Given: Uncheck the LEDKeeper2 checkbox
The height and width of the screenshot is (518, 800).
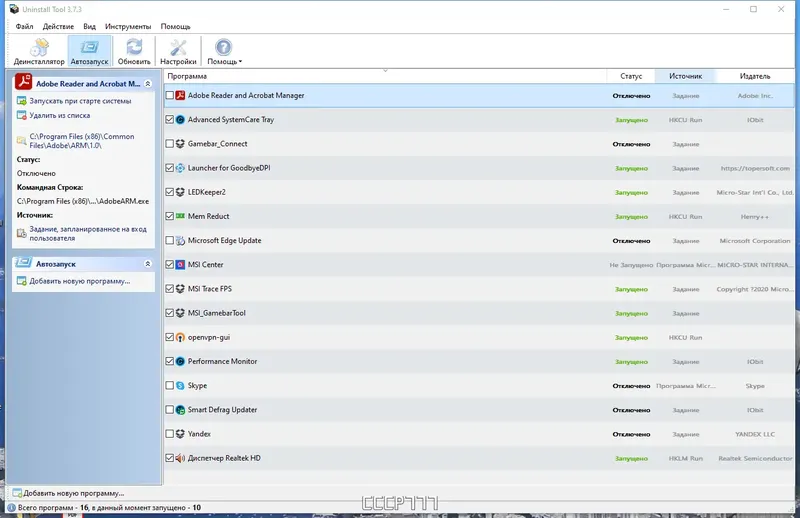Looking at the screenshot, I should [x=170, y=192].
